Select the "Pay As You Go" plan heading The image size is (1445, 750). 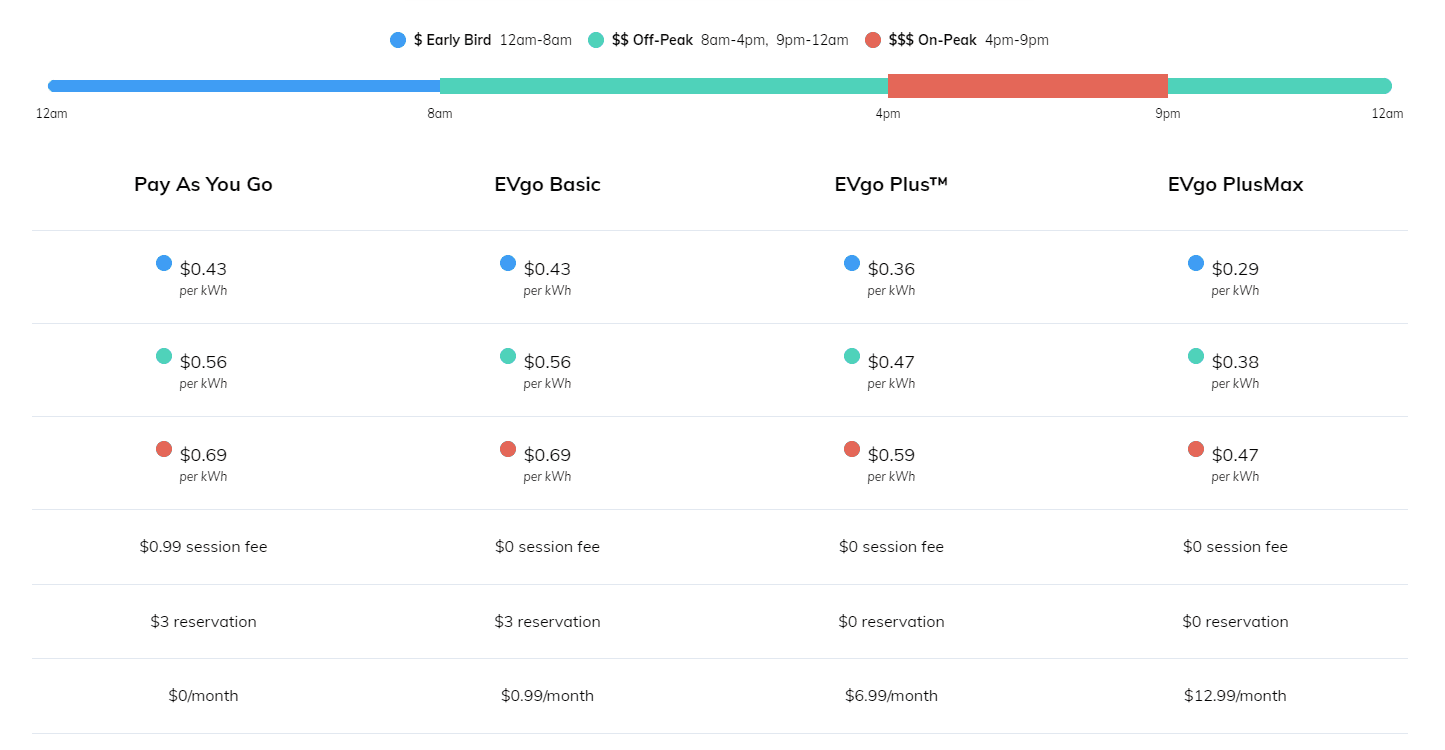pyautogui.click(x=203, y=185)
